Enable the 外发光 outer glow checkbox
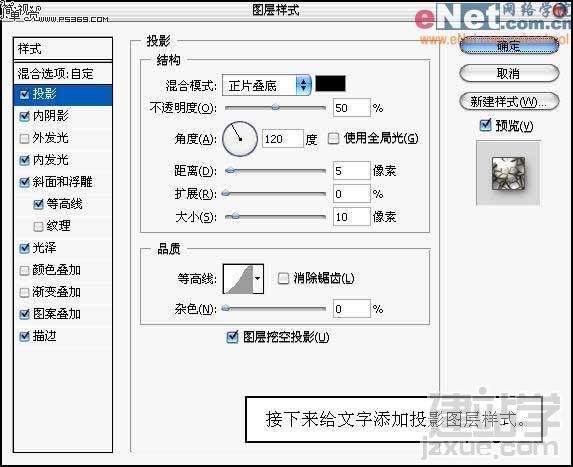 24,138
